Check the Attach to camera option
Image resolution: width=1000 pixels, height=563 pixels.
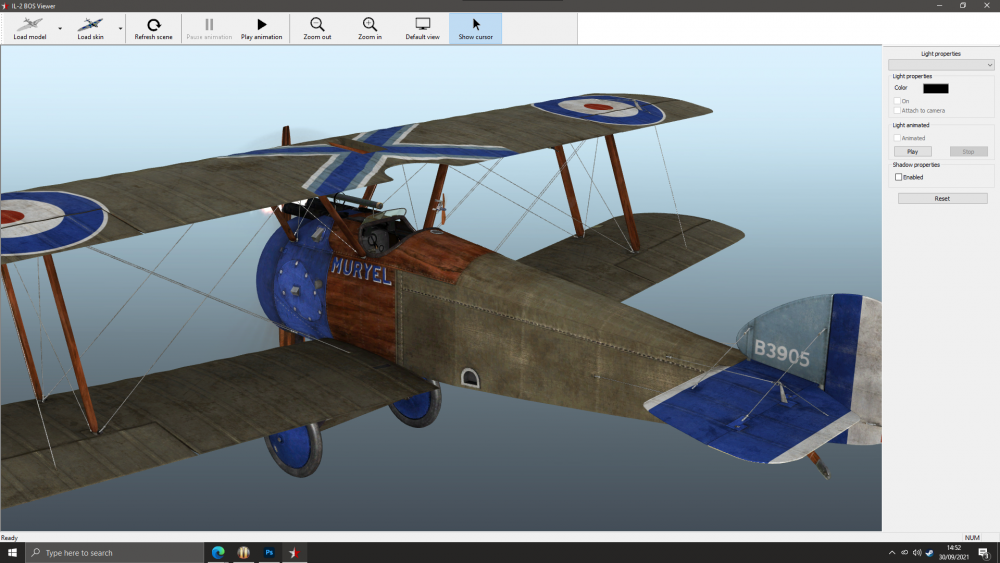[898, 110]
